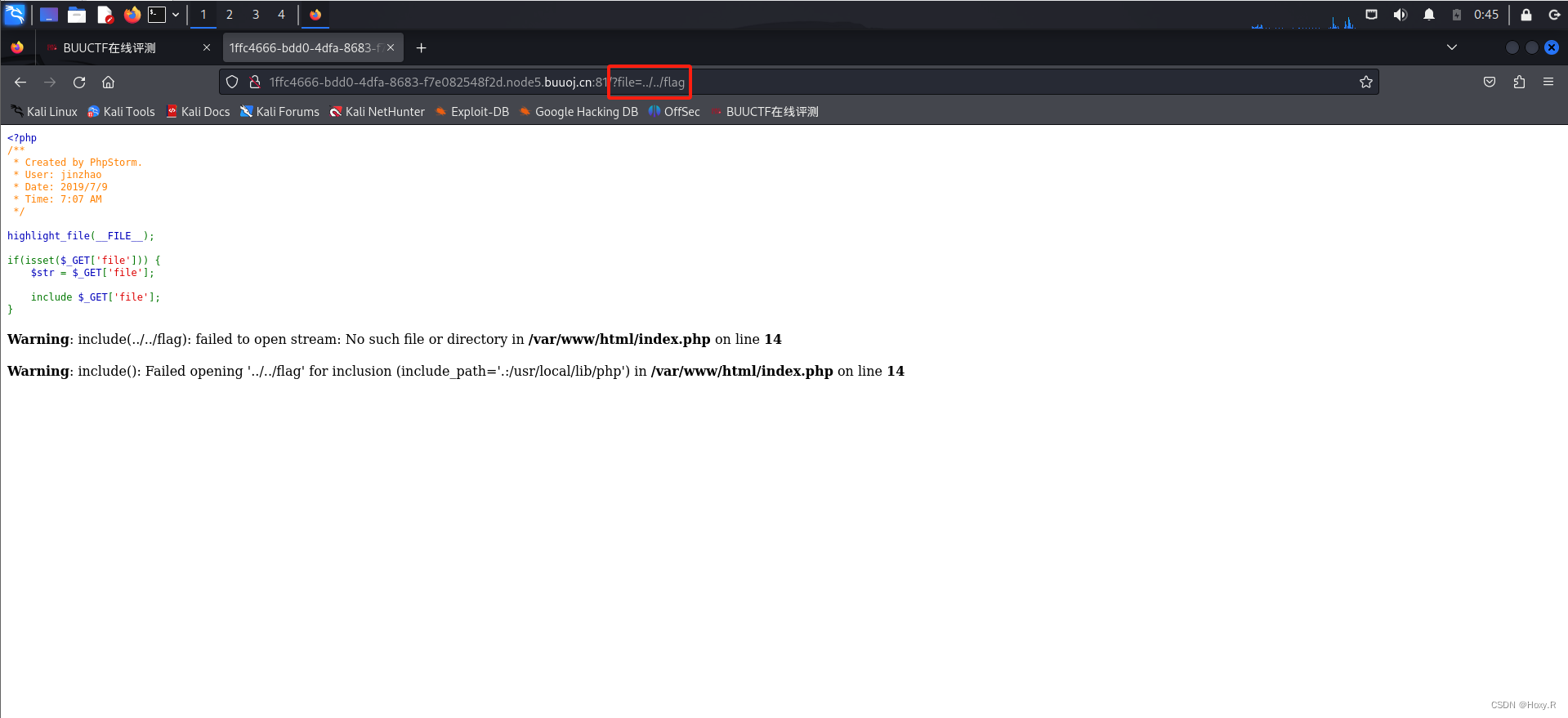The height and width of the screenshot is (718, 1568).
Task: Close the BUUCTF在线评测 tab
Action: click(x=207, y=47)
